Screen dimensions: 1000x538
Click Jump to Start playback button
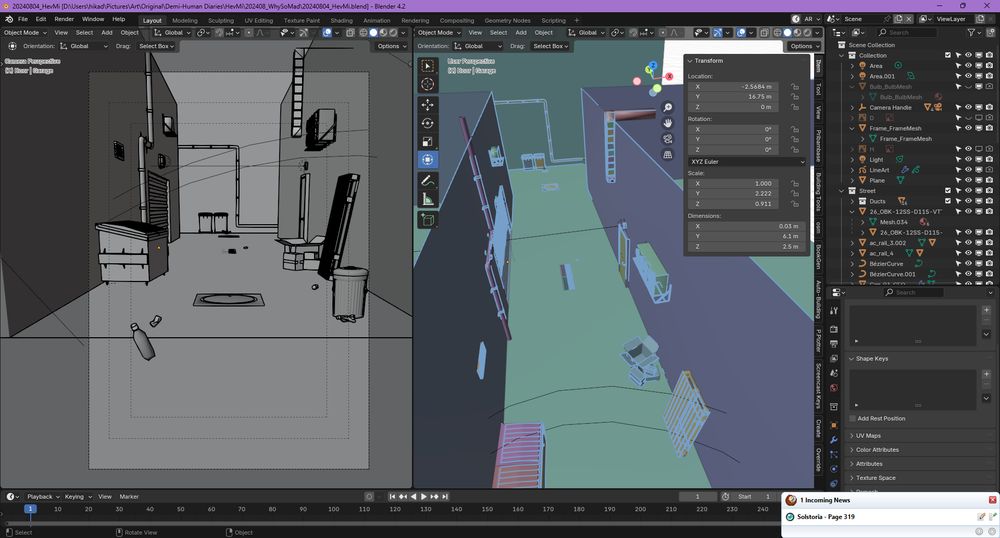(x=392, y=497)
